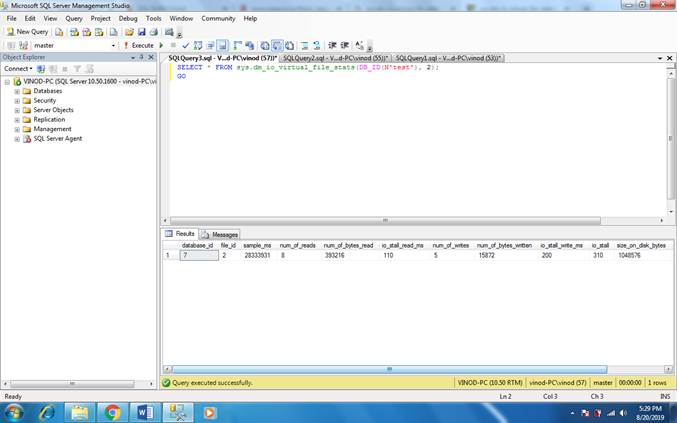Screen dimensions: 677x423
Task: Expand the Management folder
Action: (x=17, y=129)
